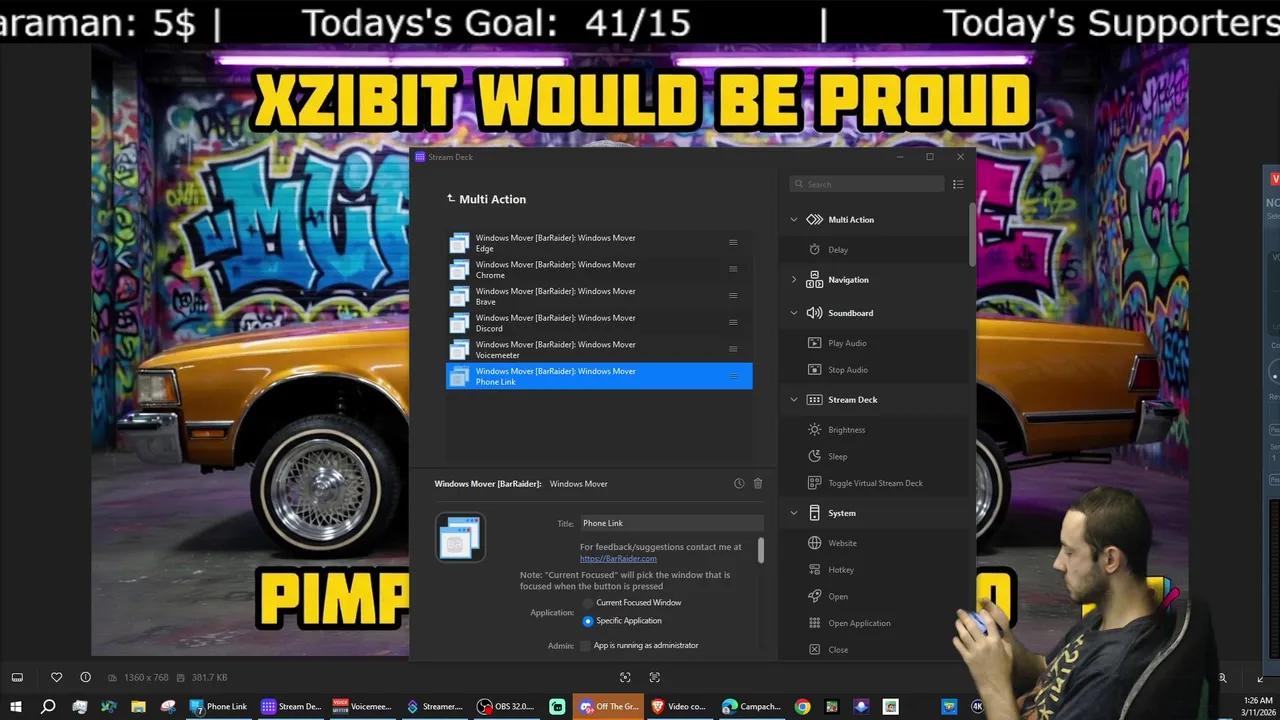Select the Windows Mover Discord row

pyautogui.click(x=598, y=322)
